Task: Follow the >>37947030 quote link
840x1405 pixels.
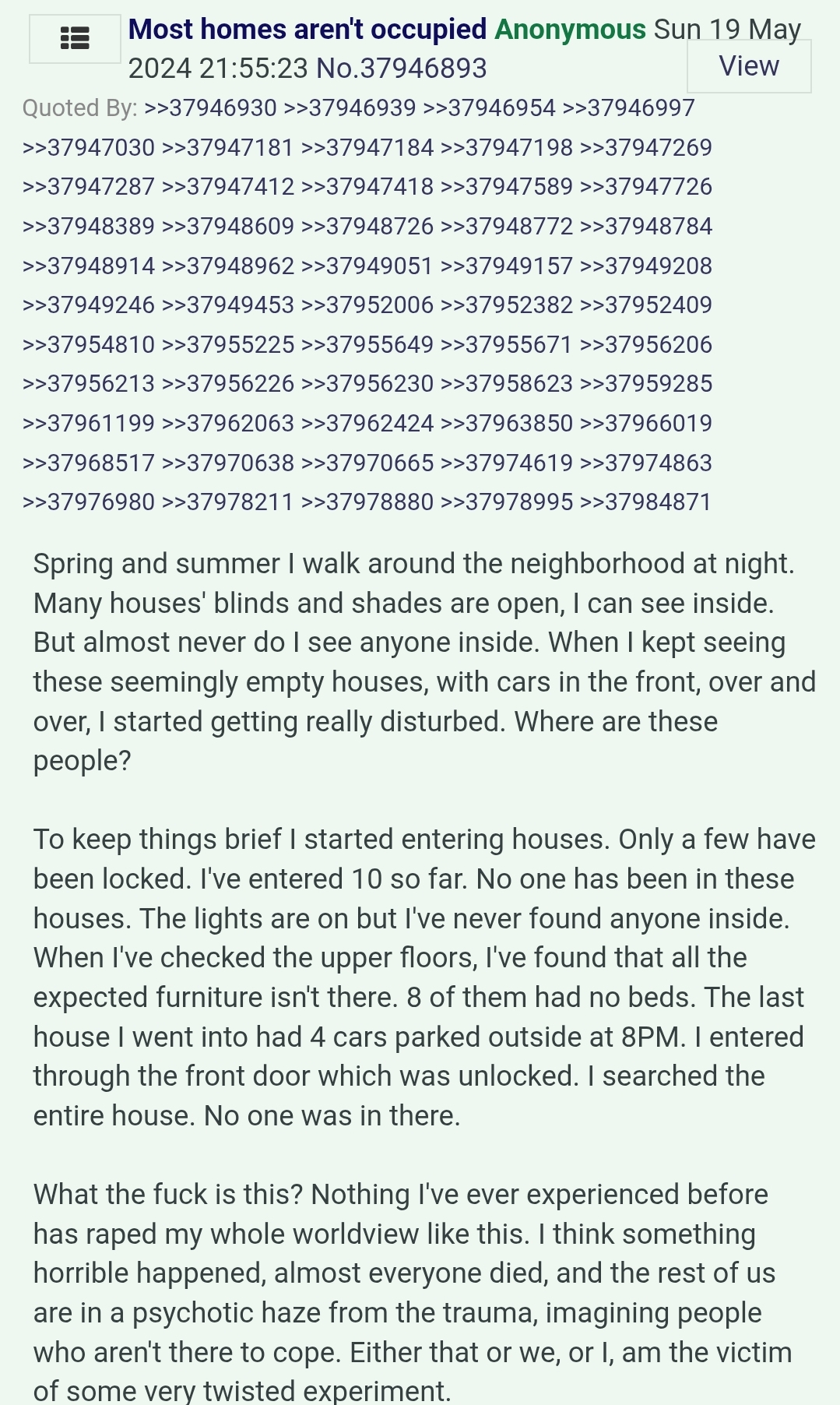Action: (x=89, y=147)
